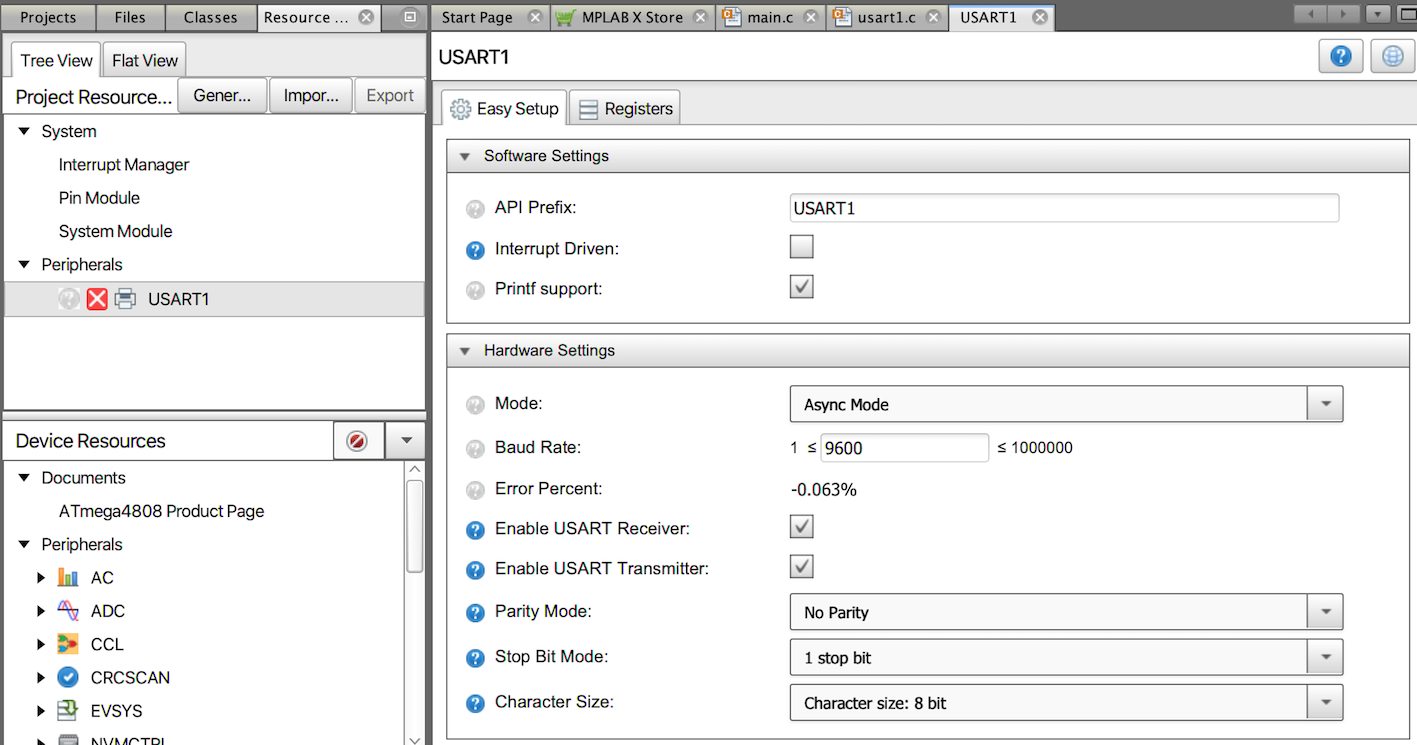Collapse the Hardware Settings section
Screen dimensions: 1417x745
click(x=464, y=351)
